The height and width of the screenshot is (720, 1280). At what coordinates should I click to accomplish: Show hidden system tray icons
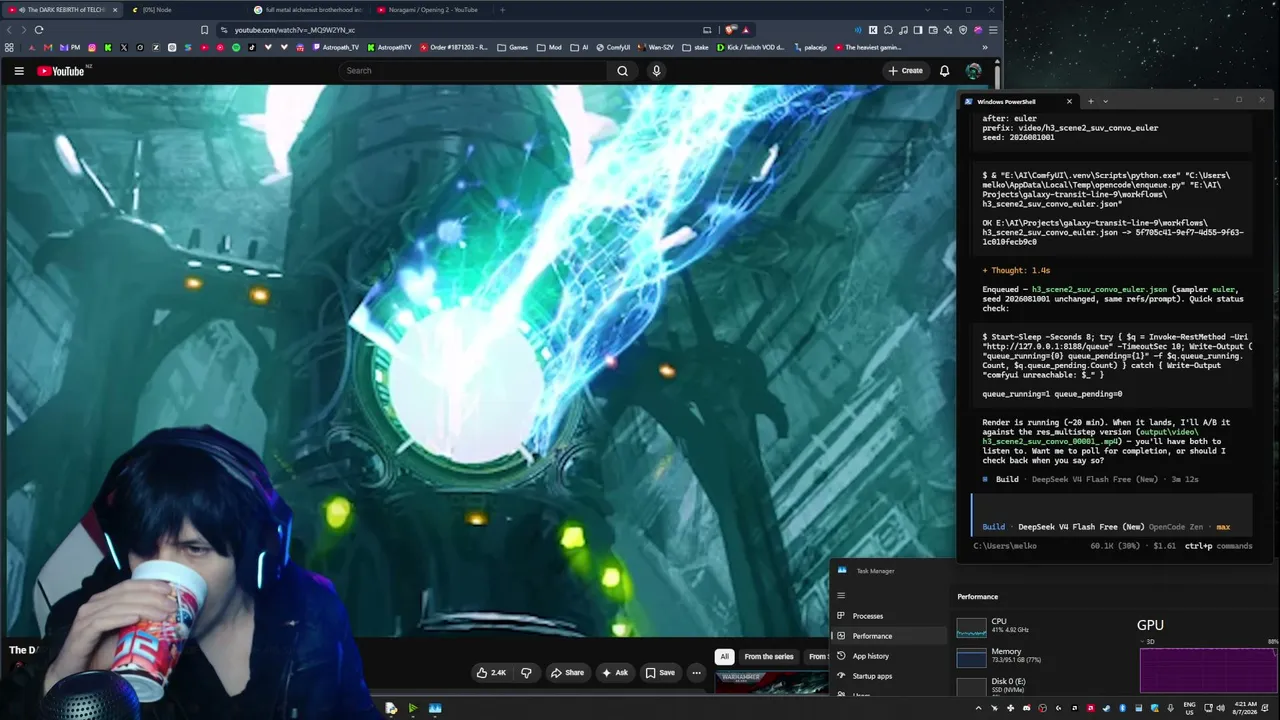click(979, 708)
